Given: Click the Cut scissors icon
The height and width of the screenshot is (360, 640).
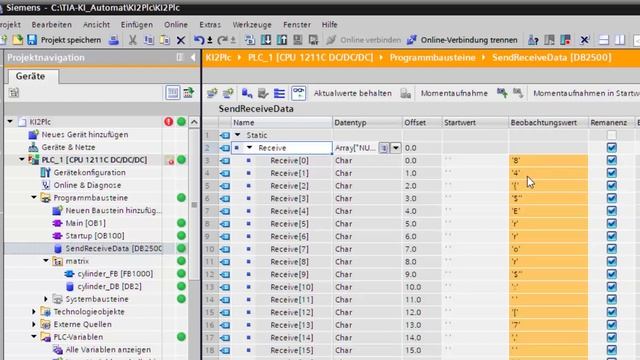Looking at the screenshot, I should coord(132,40).
